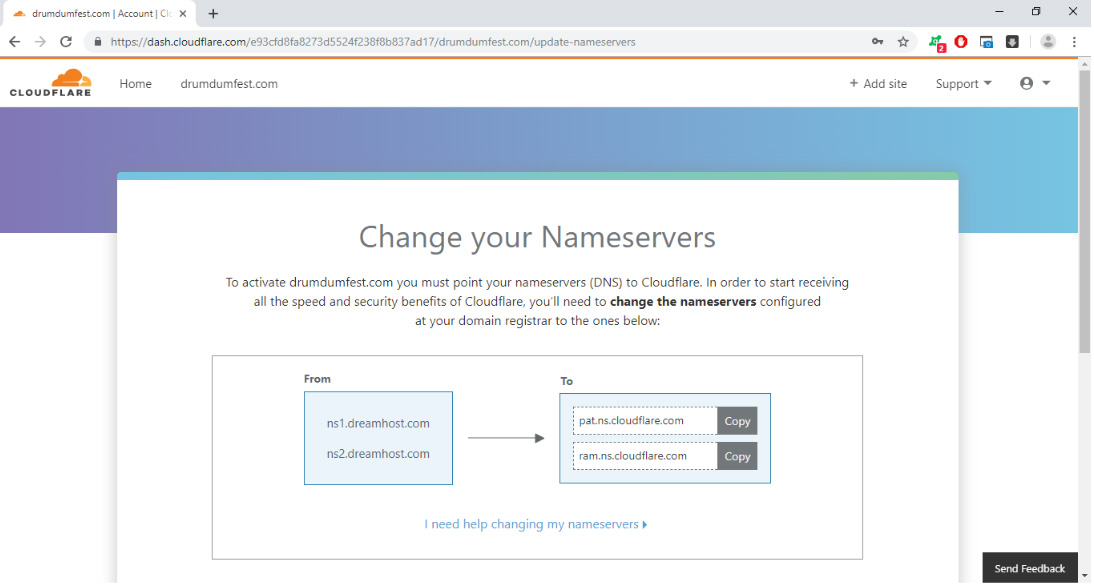Viewport: 1094px width, 584px height.
Task: Open the Chrome profile avatar icon
Action: point(1048,42)
